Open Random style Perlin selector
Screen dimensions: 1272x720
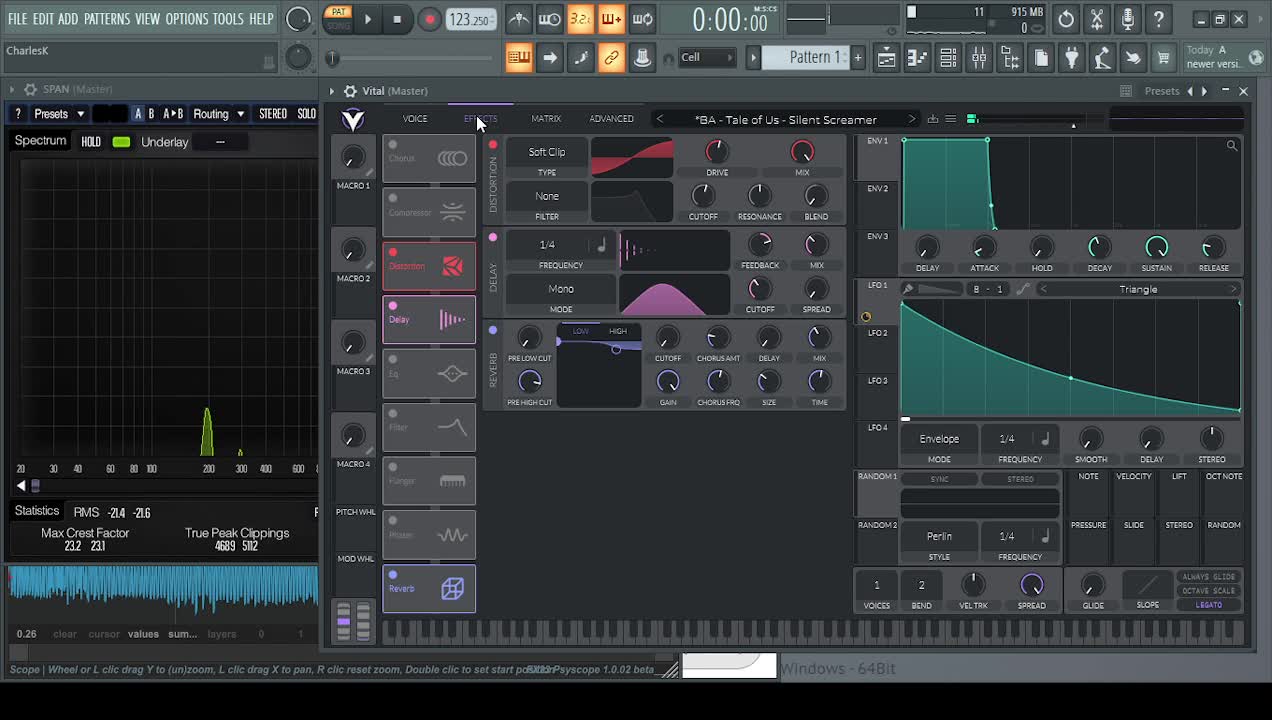pyautogui.click(x=939, y=536)
